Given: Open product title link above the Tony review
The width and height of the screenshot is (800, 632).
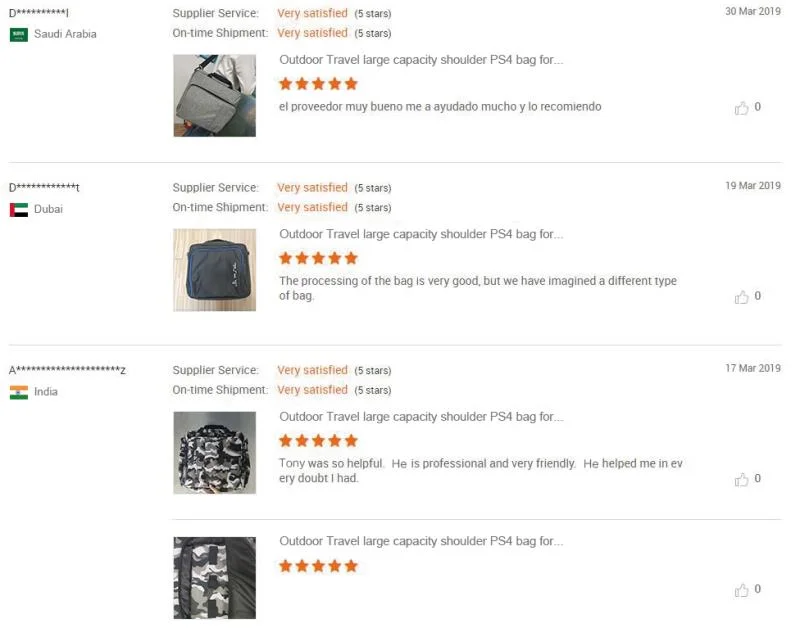Looking at the screenshot, I should (421, 417).
